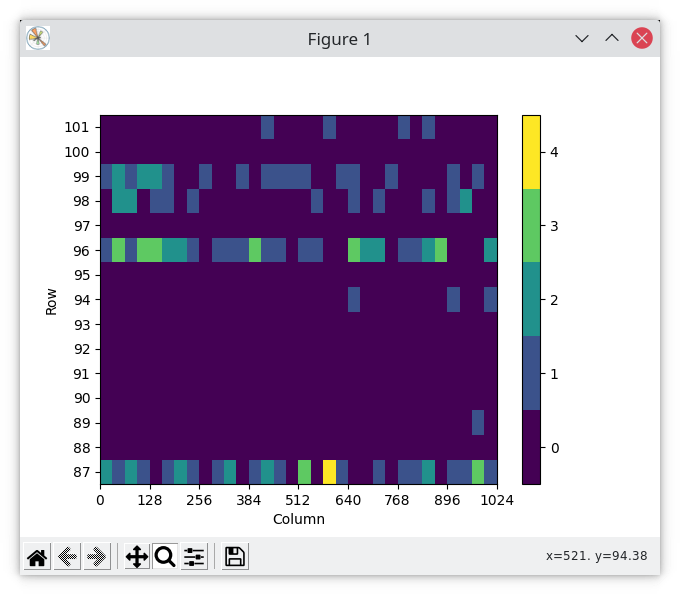This screenshot has width=680, height=595.
Task: Click the y-axis tick label '96'
Action: click(x=81, y=251)
